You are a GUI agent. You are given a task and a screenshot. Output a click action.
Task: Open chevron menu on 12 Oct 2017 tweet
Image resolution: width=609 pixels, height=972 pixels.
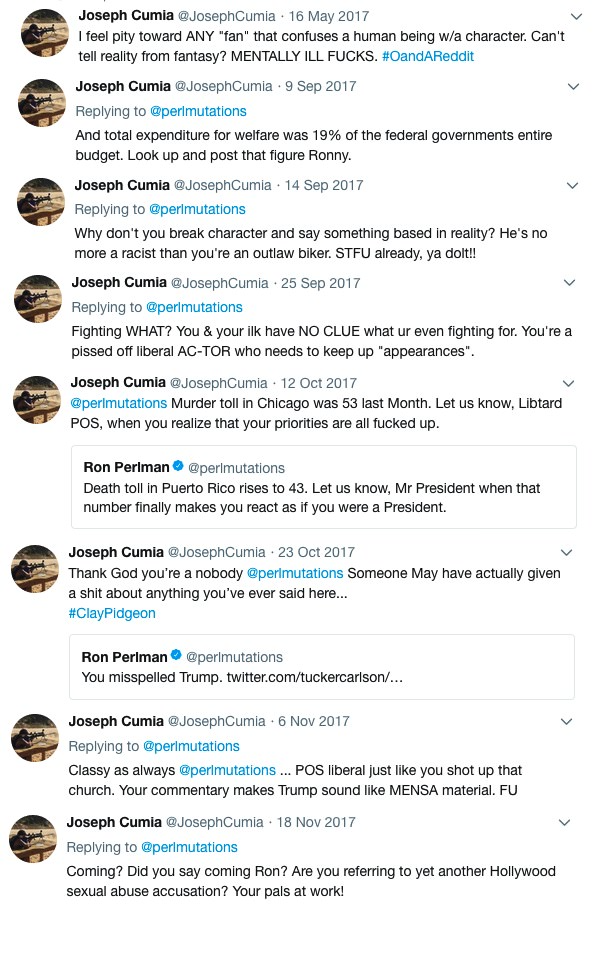click(568, 383)
